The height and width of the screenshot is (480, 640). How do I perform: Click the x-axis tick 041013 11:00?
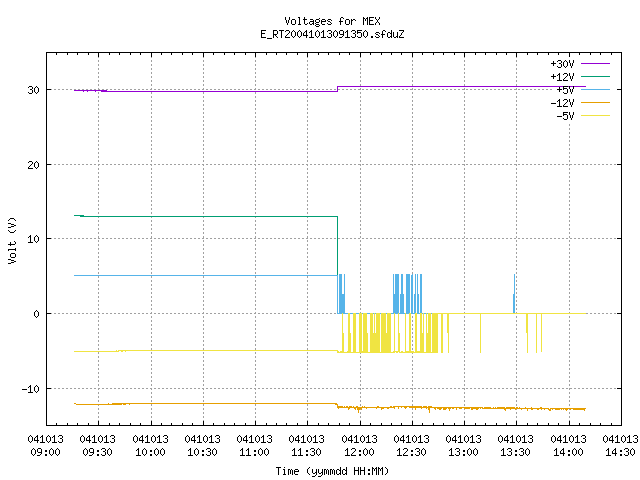254,446
